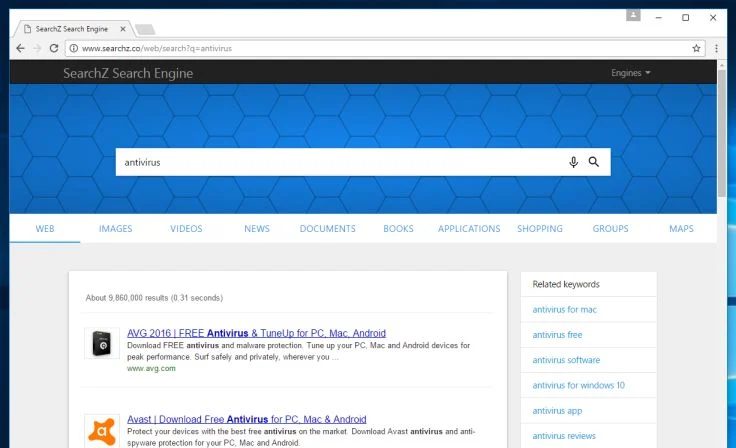Select related keyword antivirus for mac
The width and height of the screenshot is (736, 448).
[564, 309]
